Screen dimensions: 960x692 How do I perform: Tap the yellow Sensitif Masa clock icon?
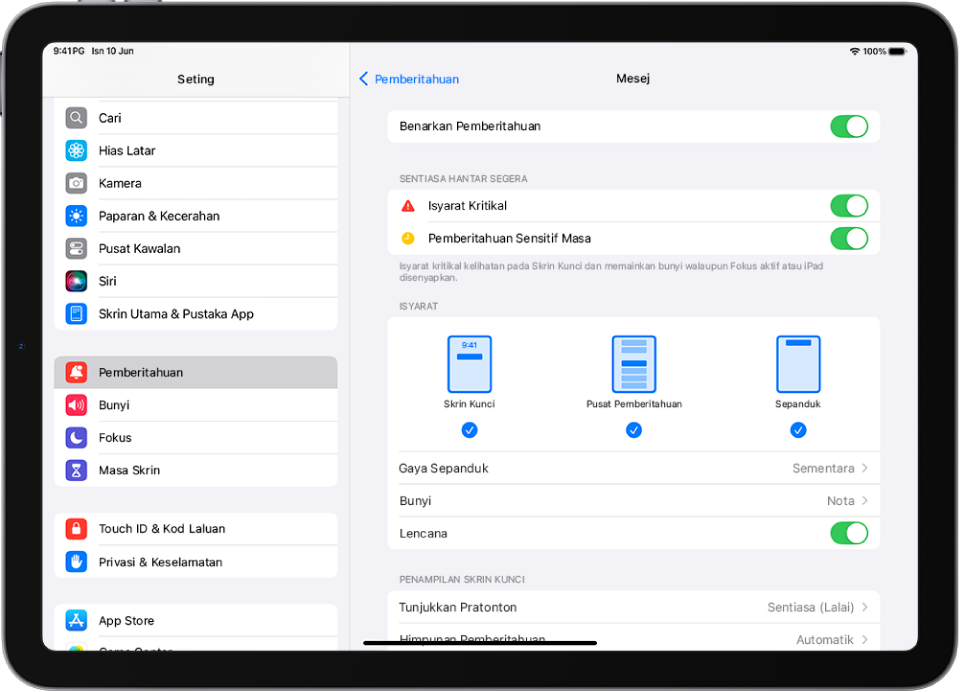[408, 238]
